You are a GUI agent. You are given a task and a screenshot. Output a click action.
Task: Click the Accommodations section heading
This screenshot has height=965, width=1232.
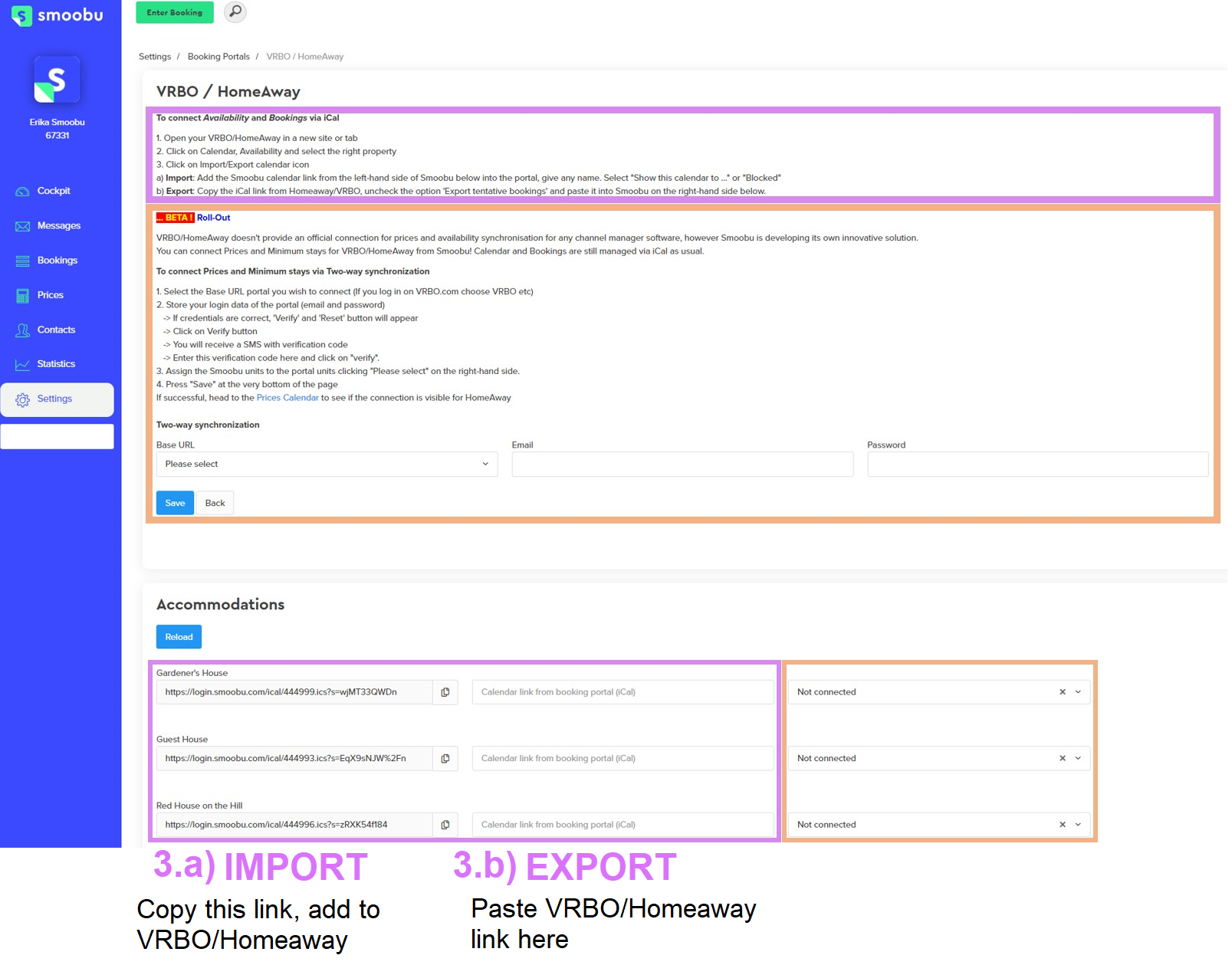point(221,605)
